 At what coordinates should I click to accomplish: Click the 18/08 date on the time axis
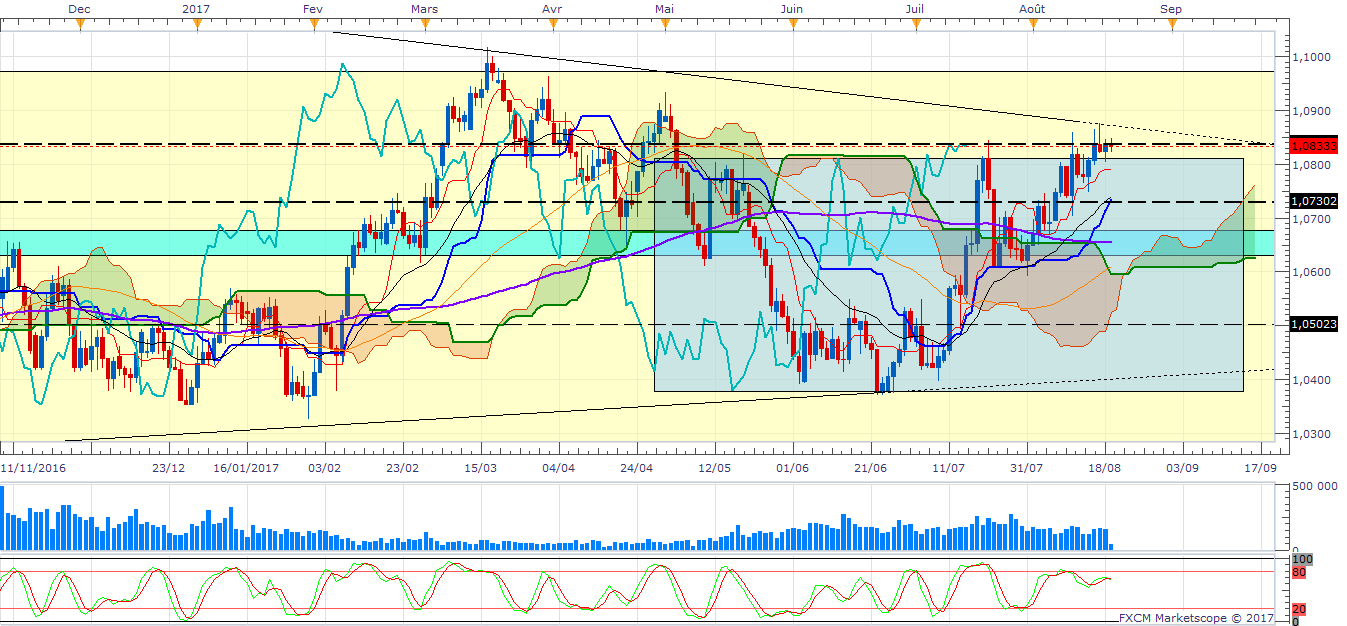point(1103,467)
